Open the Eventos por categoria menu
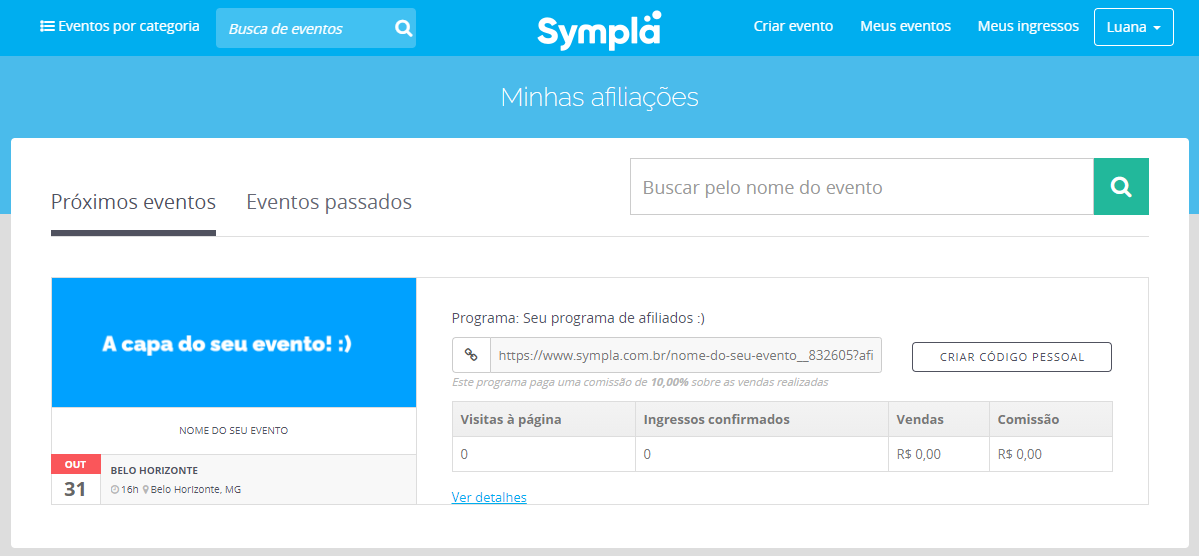Viewport: 1199px width, 556px height. tap(119, 27)
